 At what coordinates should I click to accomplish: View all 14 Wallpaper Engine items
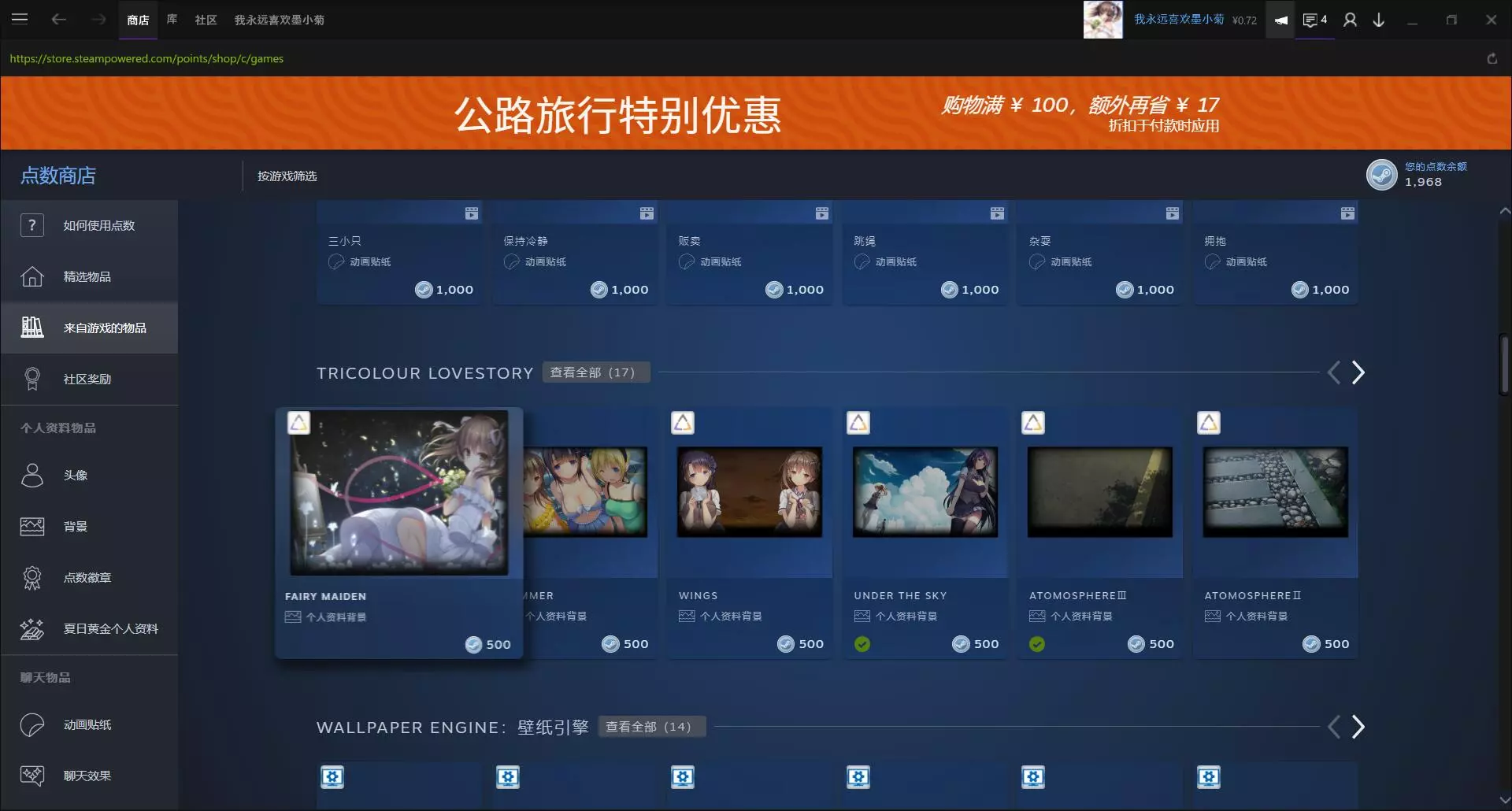pos(652,727)
